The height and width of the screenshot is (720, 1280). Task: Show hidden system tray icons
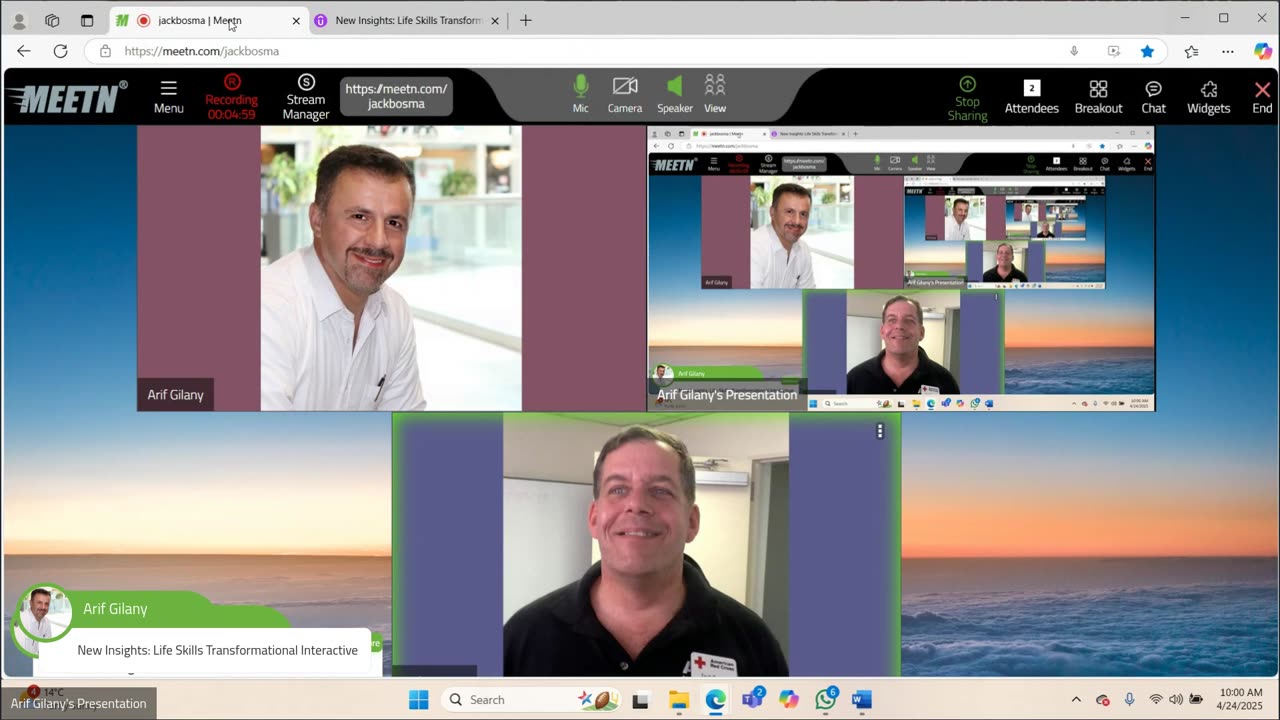point(1076,700)
